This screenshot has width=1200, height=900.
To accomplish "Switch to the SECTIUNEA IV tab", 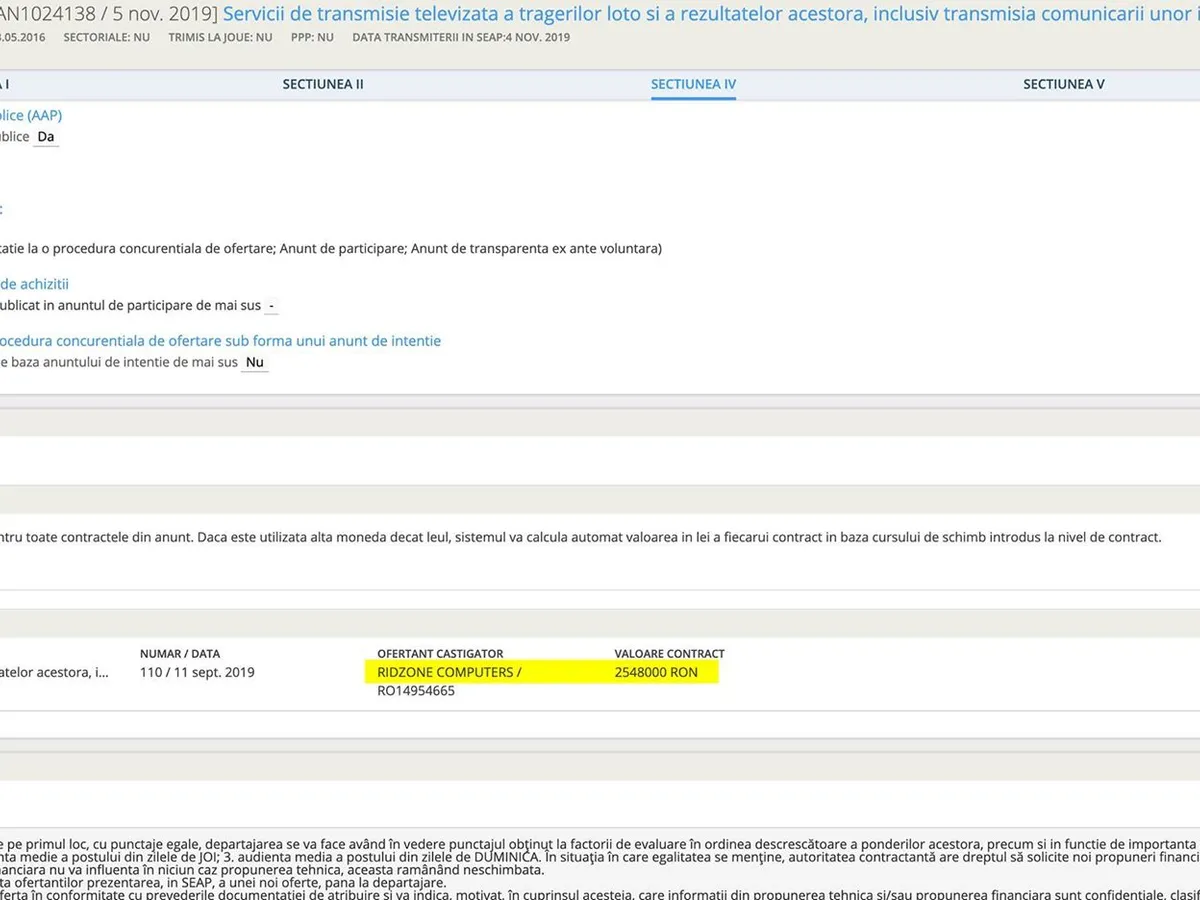I will click(693, 84).
